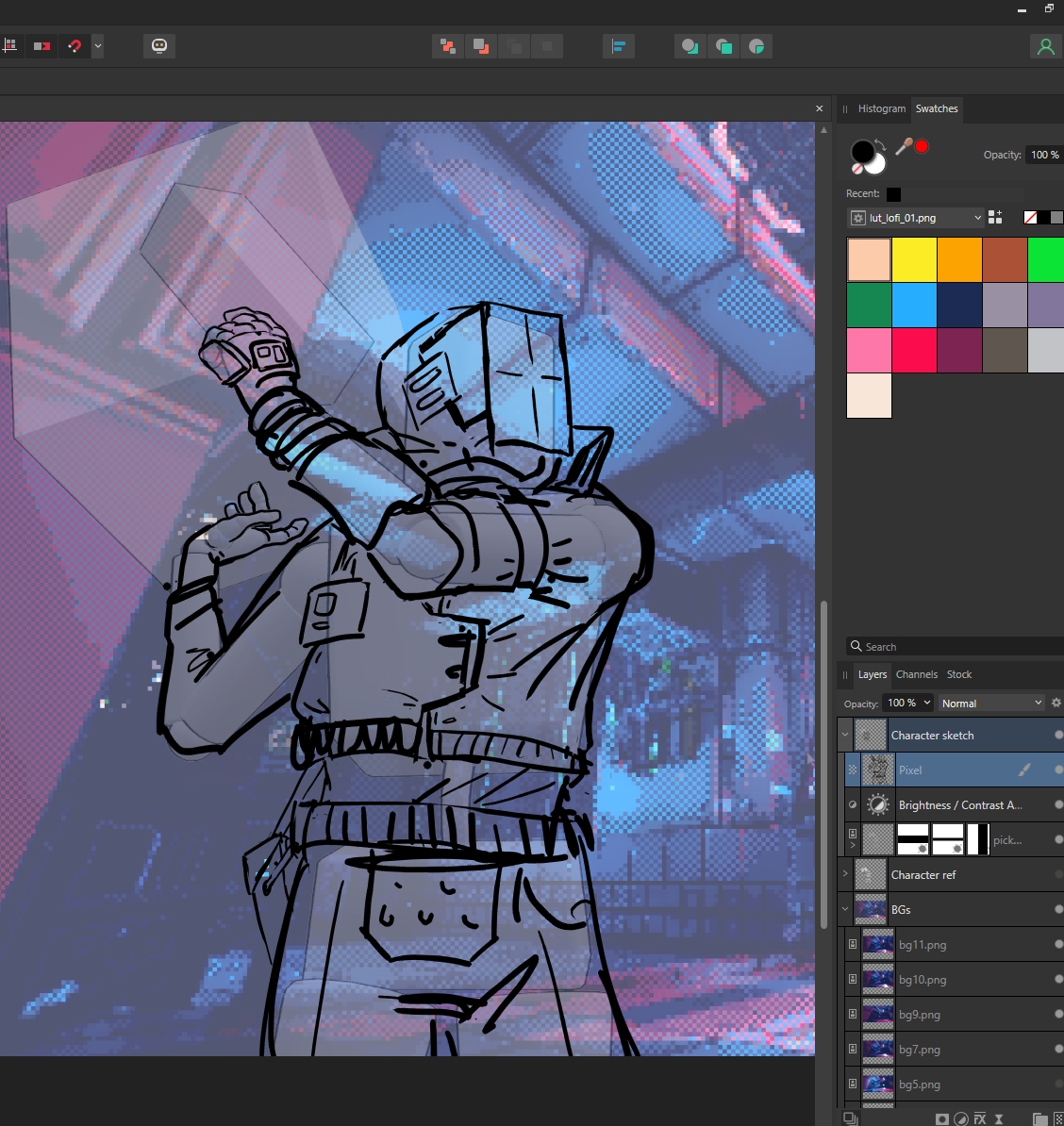Screen dimensions: 1064x1126
Task: Toggle the snapping magnet icon
Action: (75, 46)
